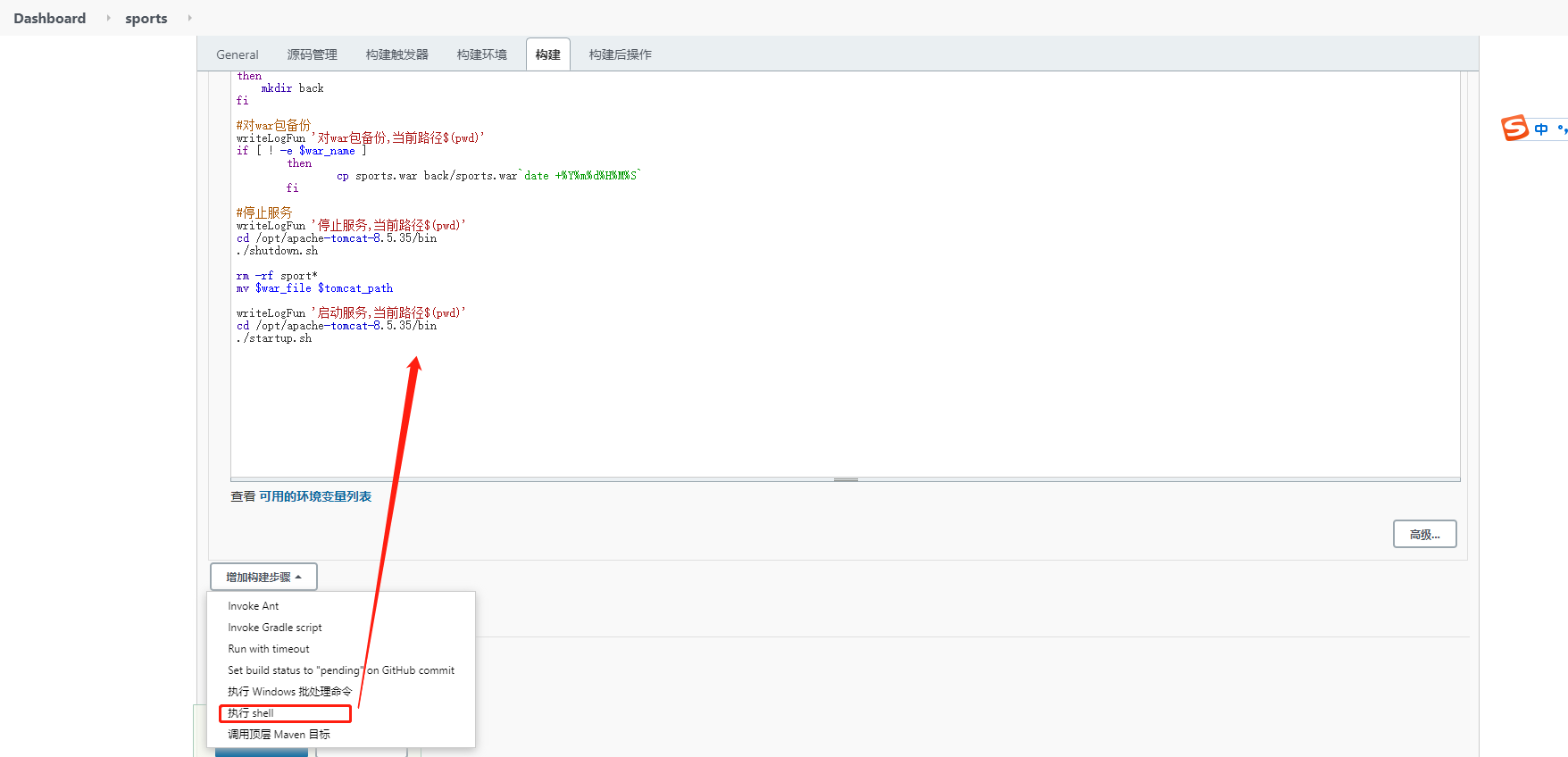The height and width of the screenshot is (757, 1568).
Task: Click the 'mv $war_file $tomcat_path' line
Action: tap(314, 288)
